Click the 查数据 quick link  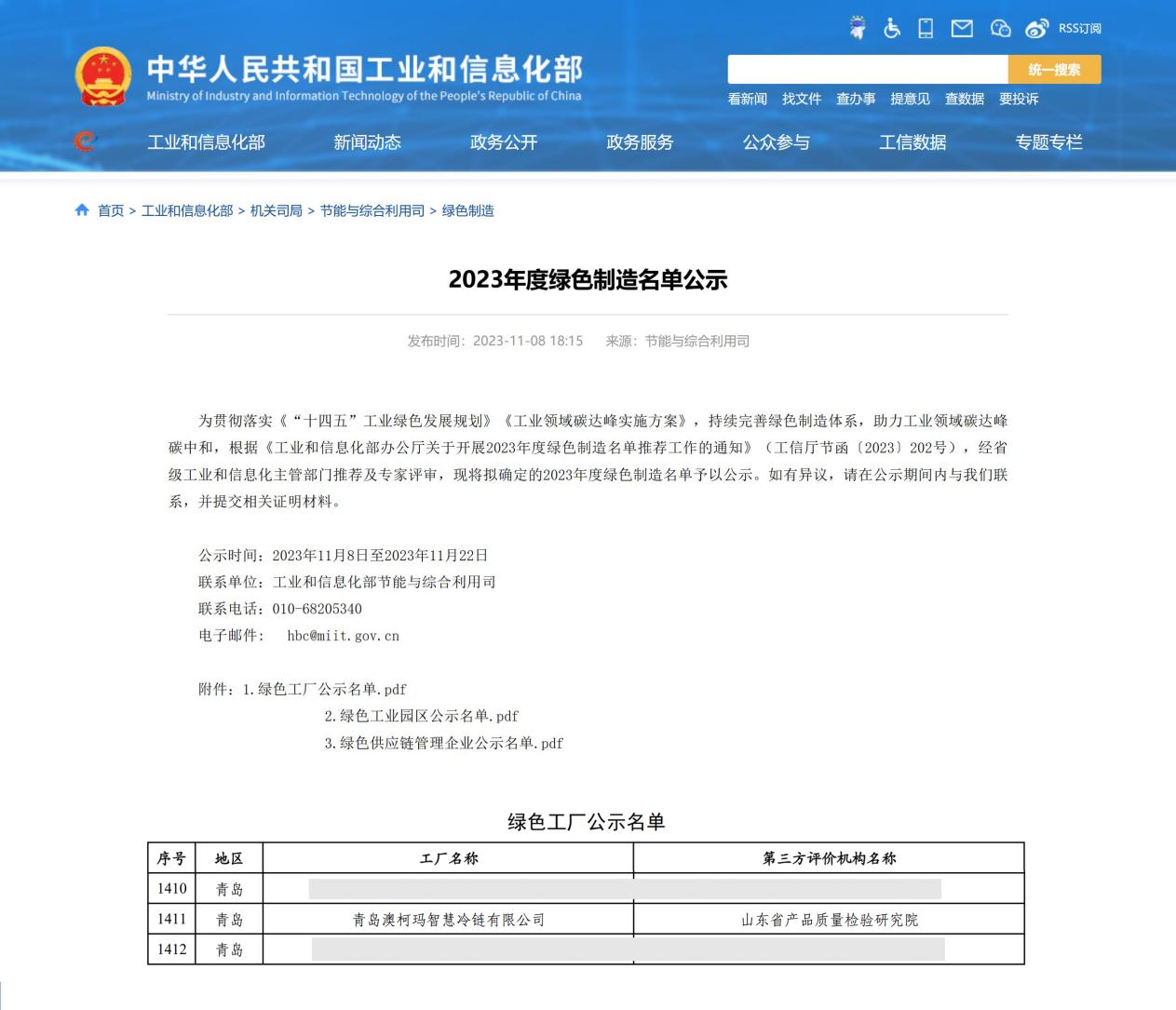click(x=963, y=100)
